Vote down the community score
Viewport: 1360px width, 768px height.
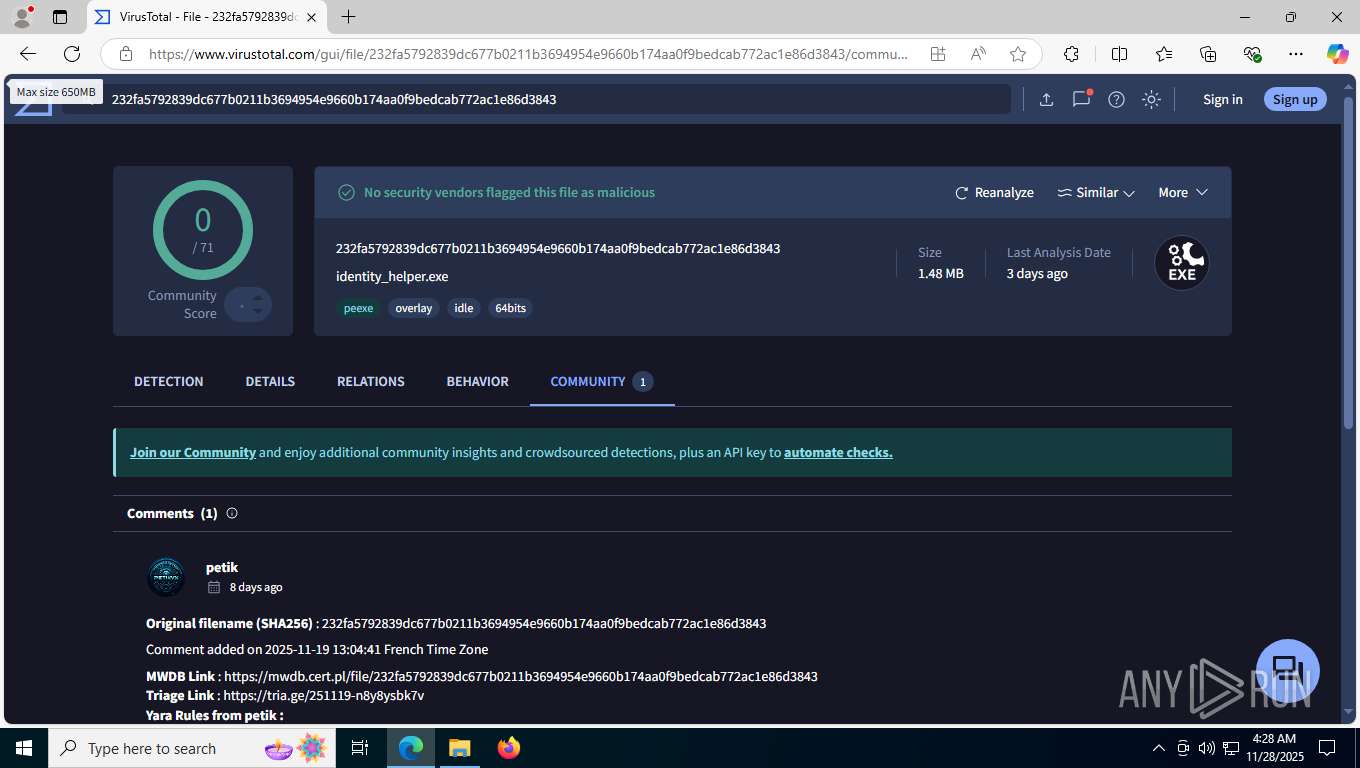[258, 311]
